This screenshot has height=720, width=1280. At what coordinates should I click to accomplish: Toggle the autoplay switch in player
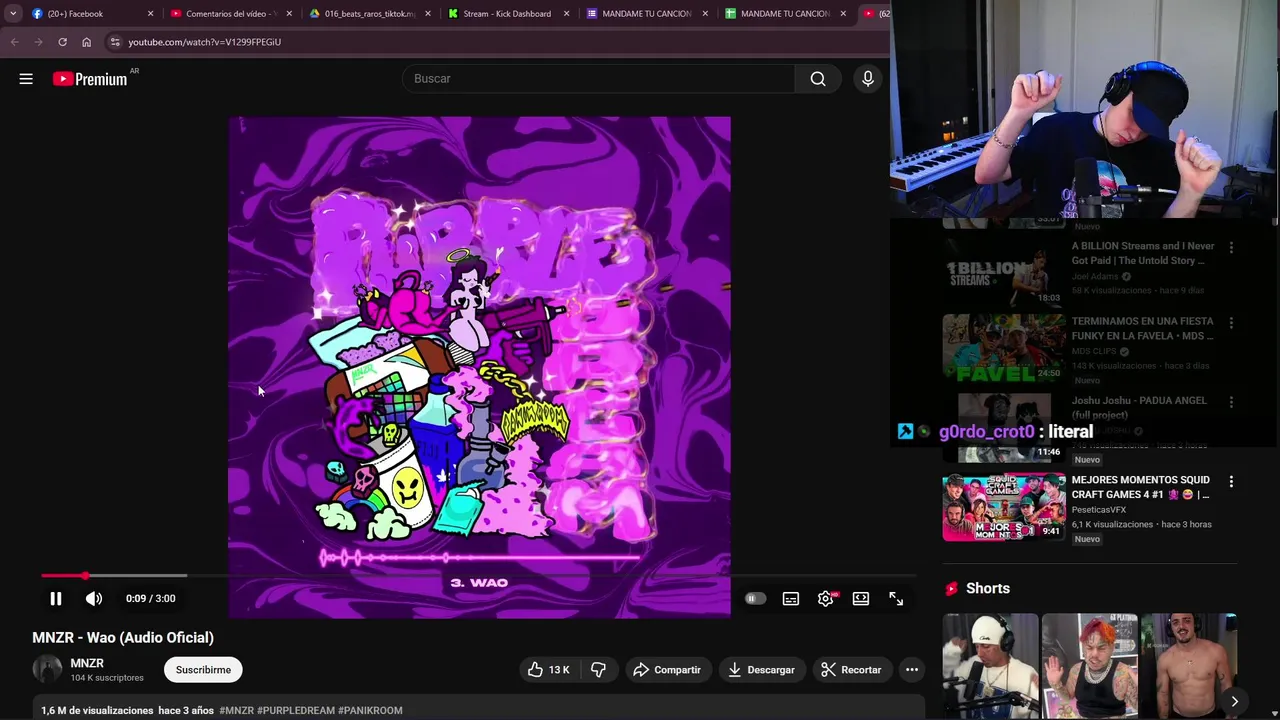coord(755,598)
